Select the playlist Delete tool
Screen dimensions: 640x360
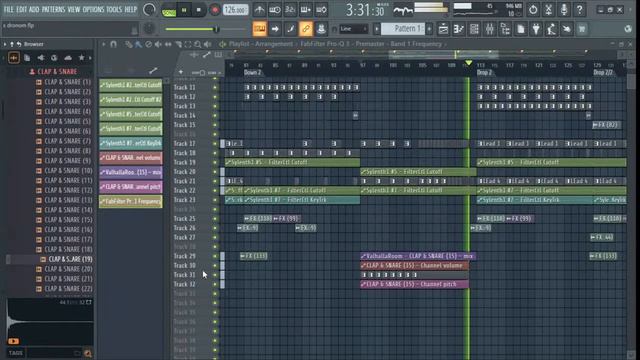click(149, 44)
